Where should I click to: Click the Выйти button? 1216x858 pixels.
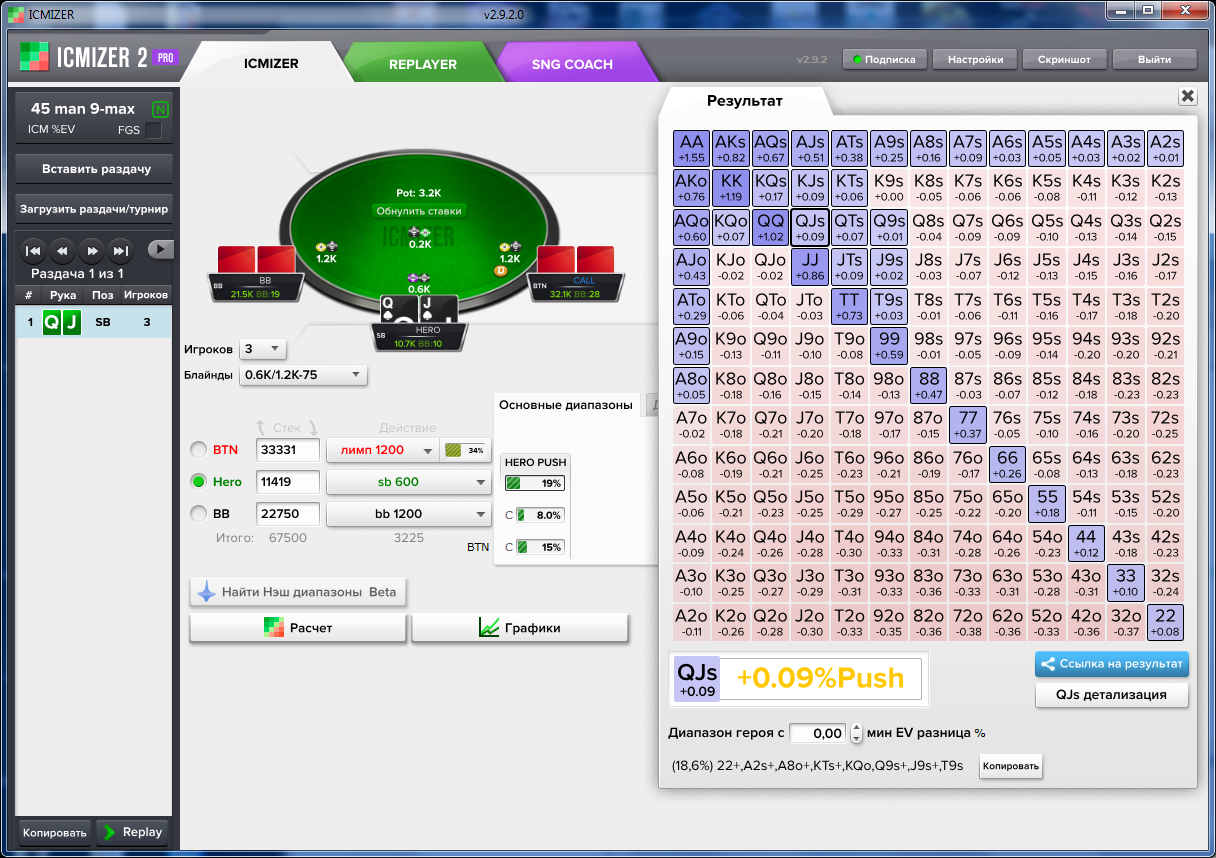tap(1155, 59)
